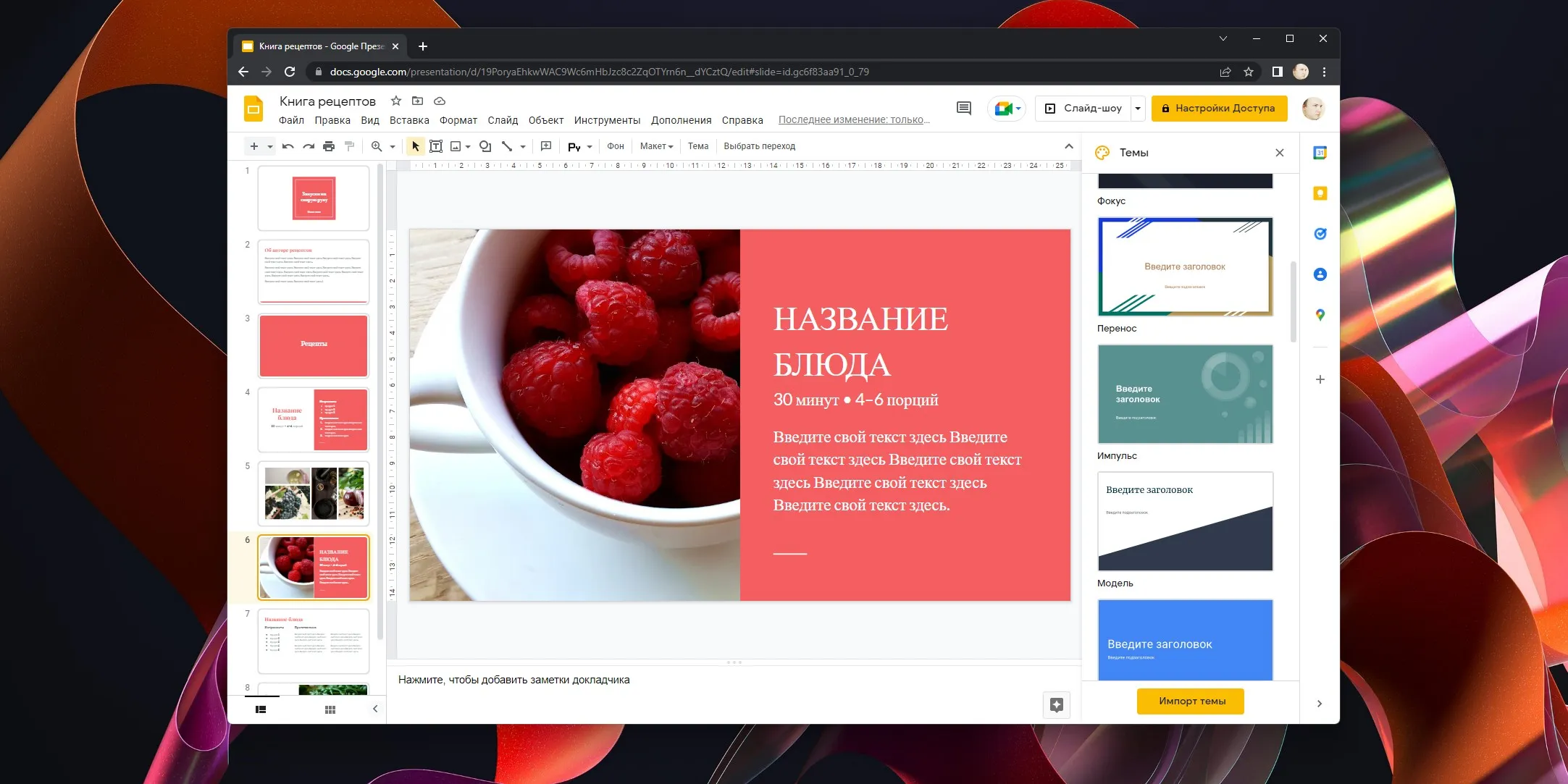Select slide 3 Рецепты thumbnail
1568x784 pixels.
314,346
